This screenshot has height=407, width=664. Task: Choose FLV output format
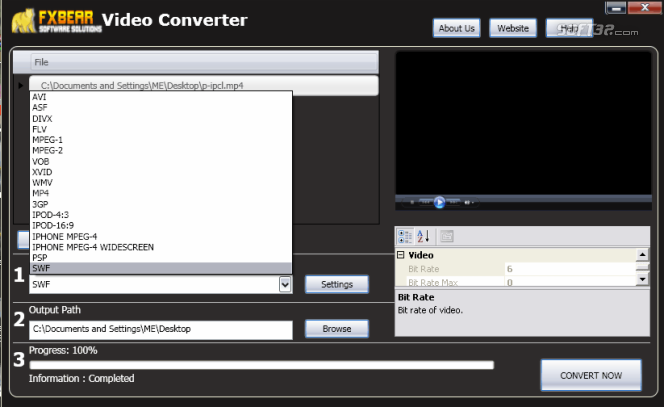(161, 129)
